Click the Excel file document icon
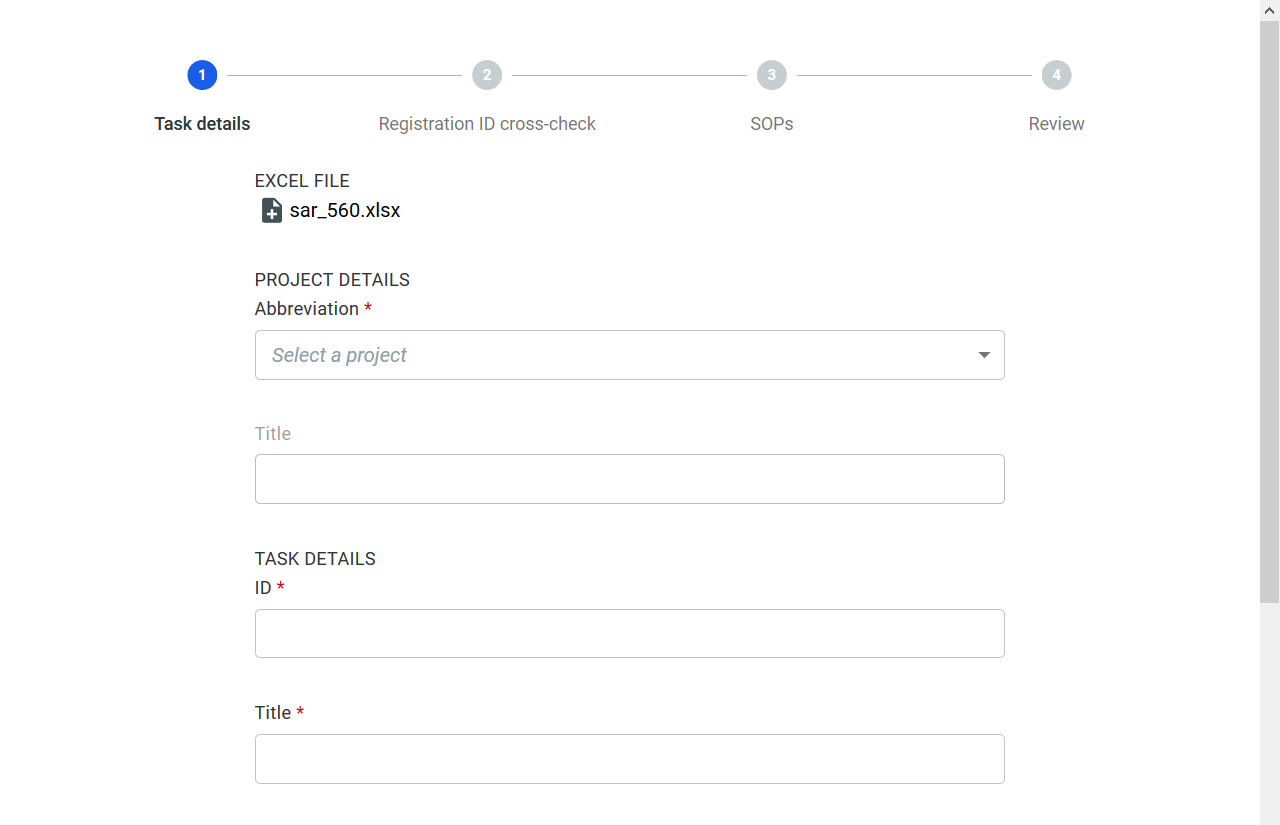 click(x=271, y=210)
